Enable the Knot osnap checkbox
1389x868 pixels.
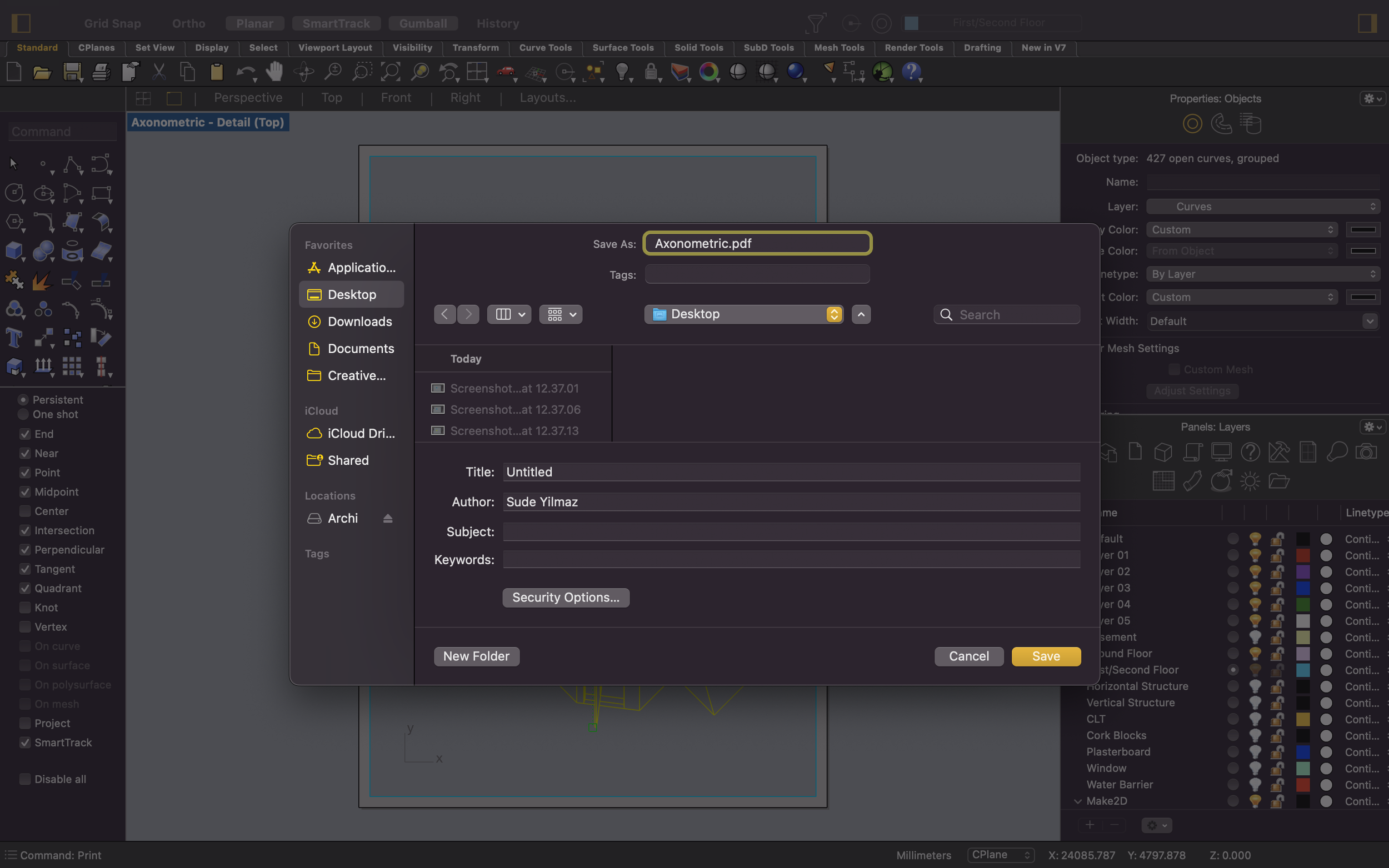click(24, 608)
